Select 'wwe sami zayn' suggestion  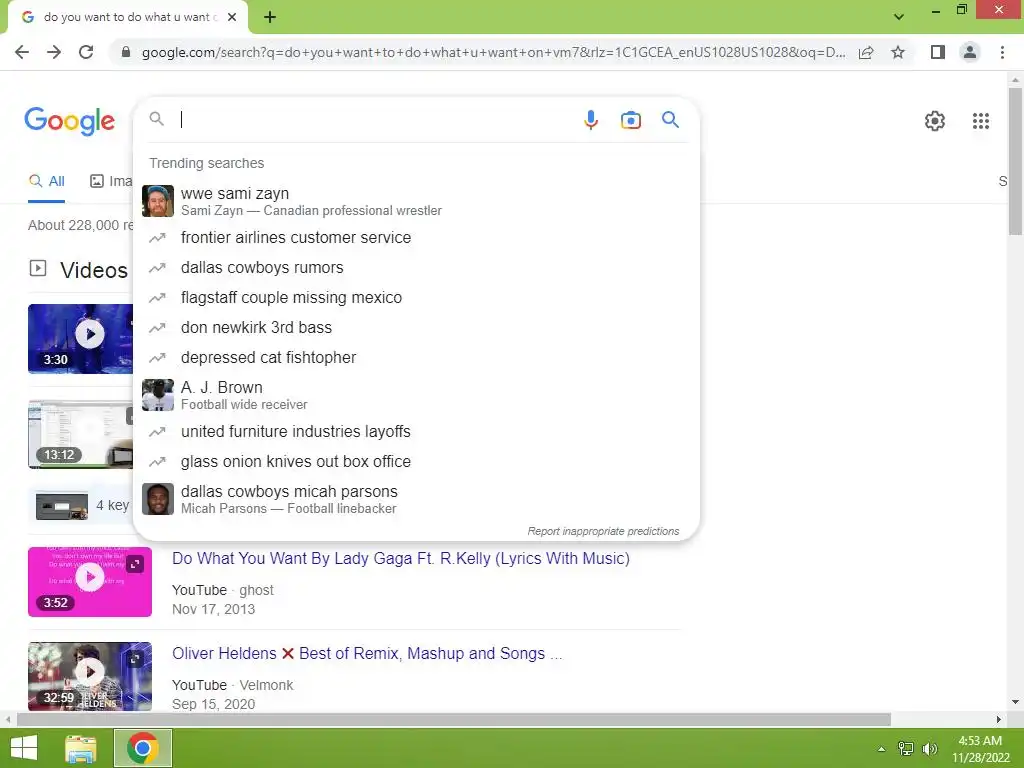pos(416,201)
